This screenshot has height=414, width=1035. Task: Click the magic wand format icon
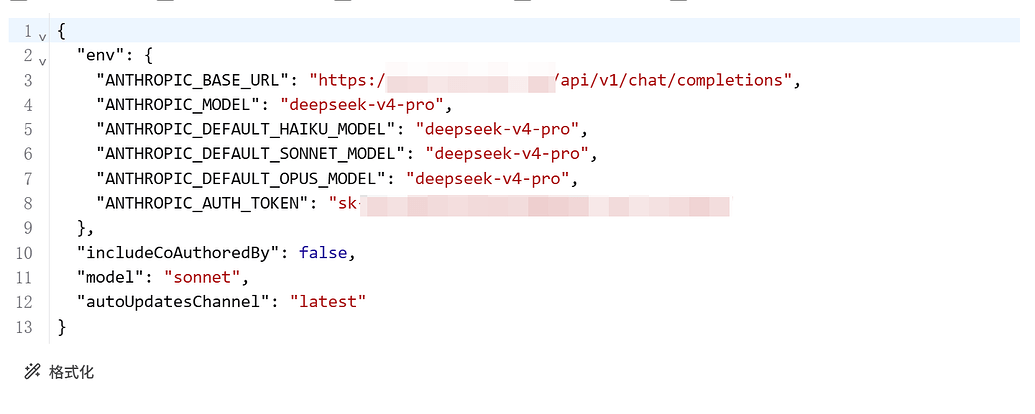click(x=32, y=372)
